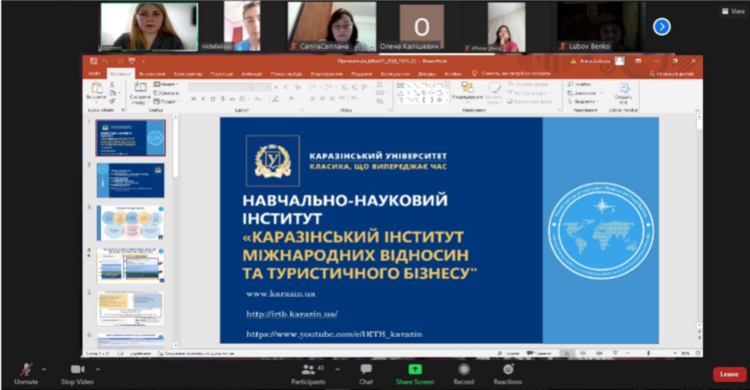Click Increase Font Size icon
The width and height of the screenshot is (750, 390).
tap(276, 87)
